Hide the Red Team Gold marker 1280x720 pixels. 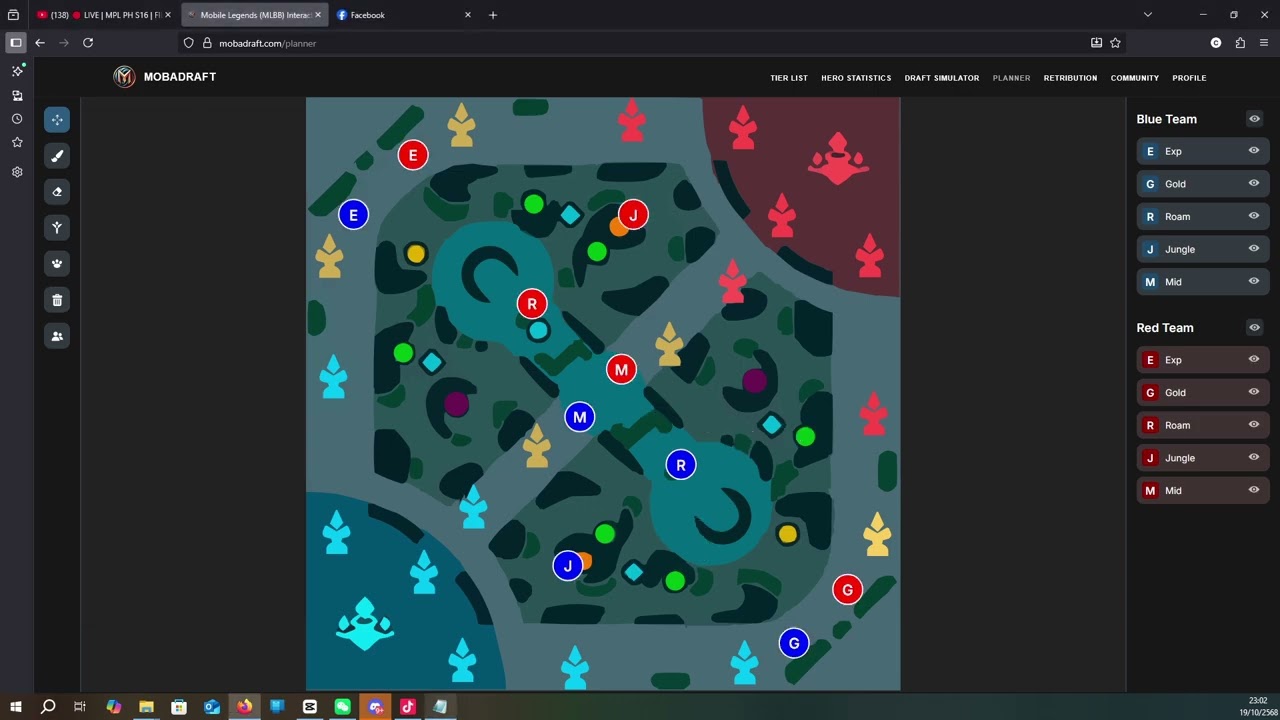[x=1253, y=392]
